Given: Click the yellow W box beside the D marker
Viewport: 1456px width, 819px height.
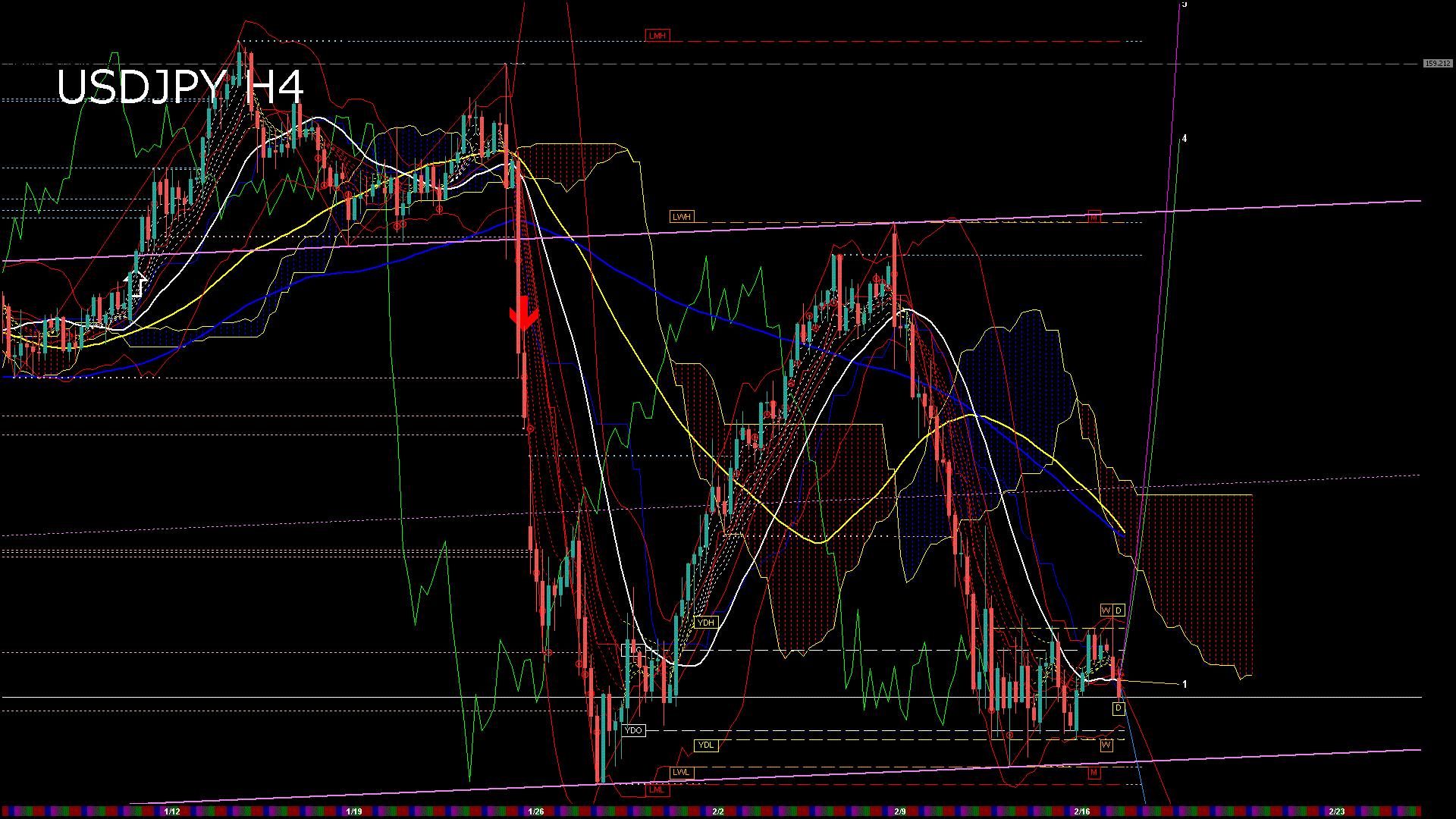Looking at the screenshot, I should (1106, 610).
